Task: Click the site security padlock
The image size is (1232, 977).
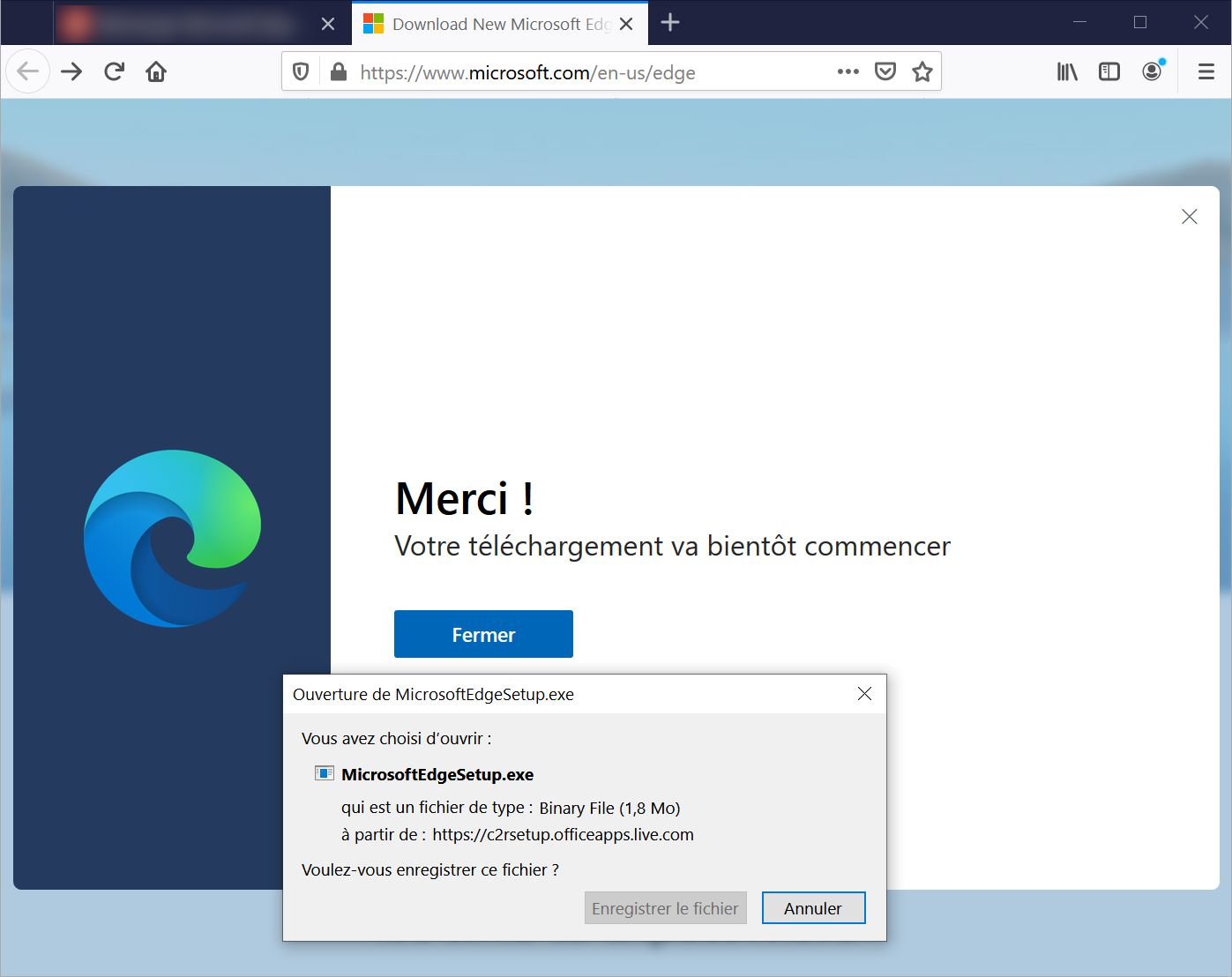Action: pos(340,71)
